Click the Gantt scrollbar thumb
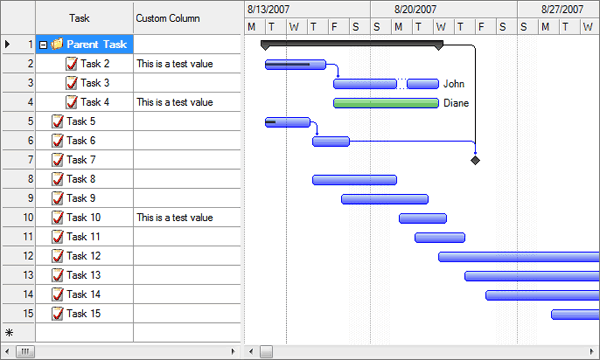Image resolution: width=600 pixels, height=360 pixels. click(267, 351)
